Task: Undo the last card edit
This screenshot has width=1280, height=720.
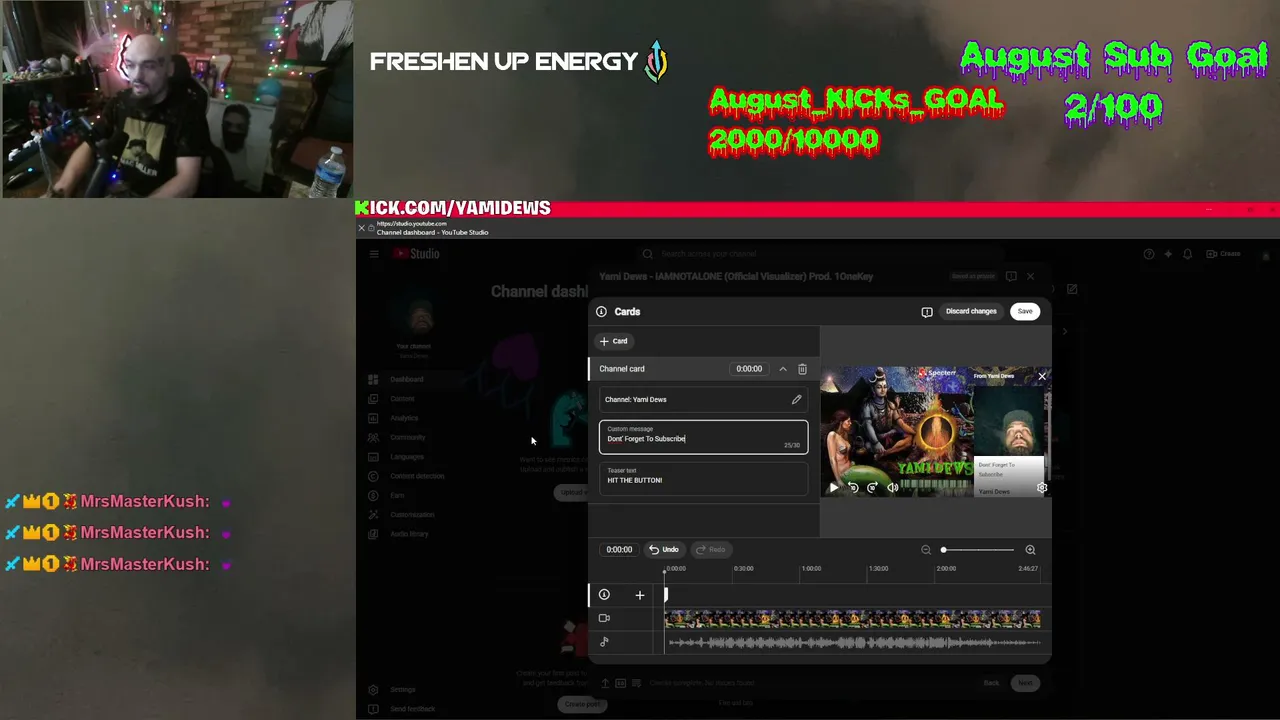Action: tap(663, 550)
